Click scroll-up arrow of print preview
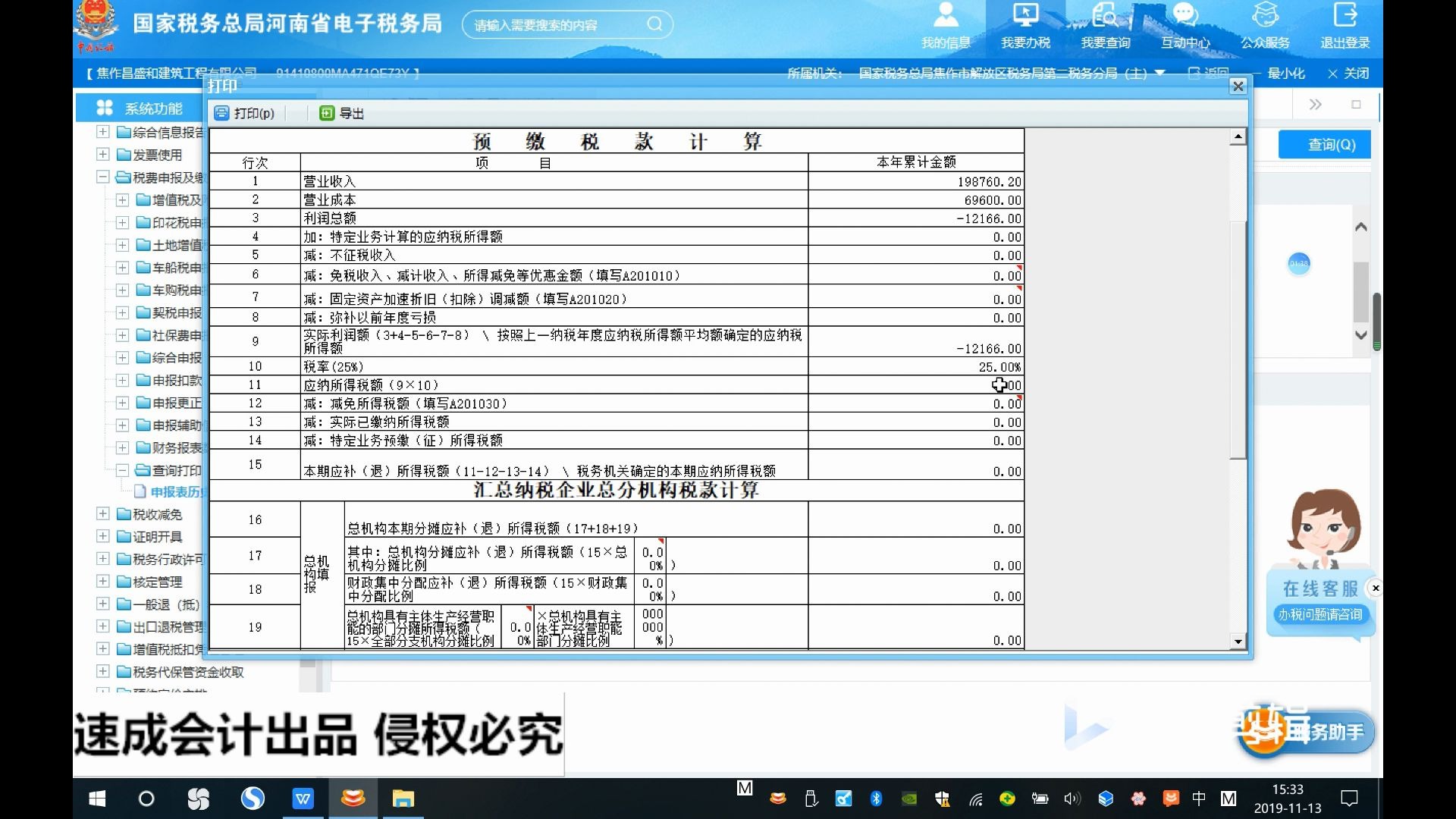Viewport: 1456px width, 819px height. [1238, 137]
